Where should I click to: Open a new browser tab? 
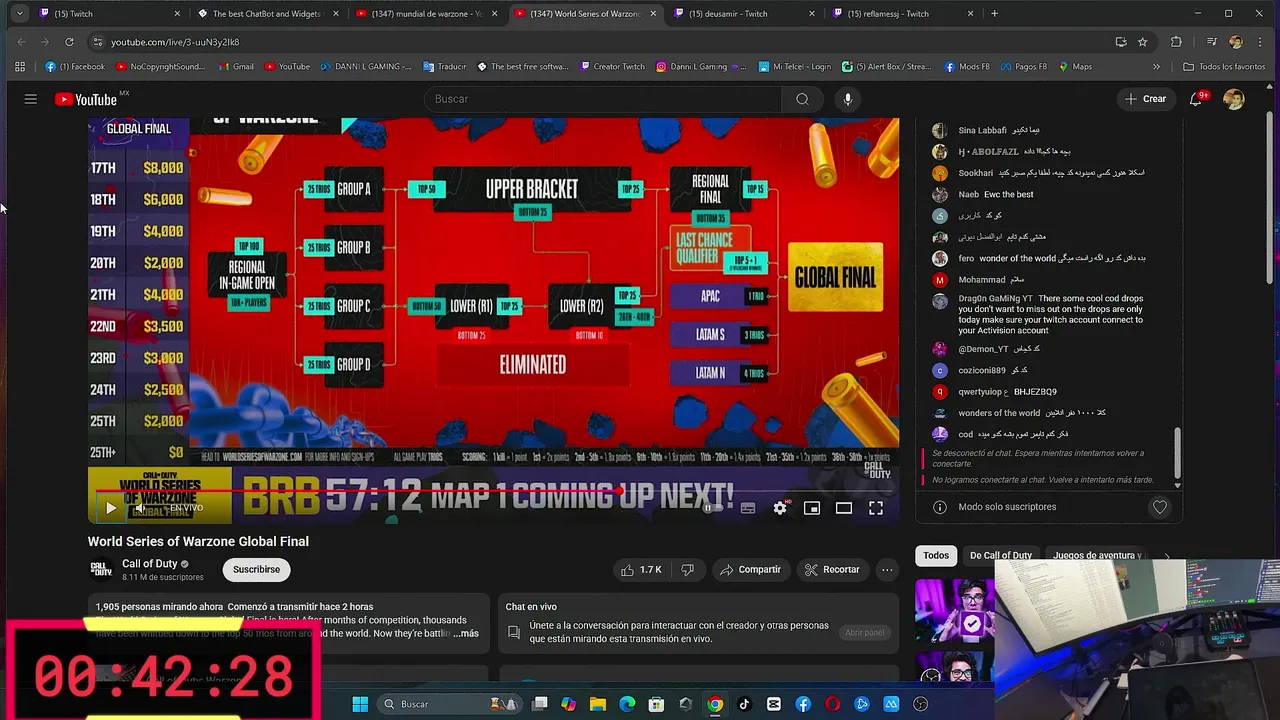click(994, 14)
